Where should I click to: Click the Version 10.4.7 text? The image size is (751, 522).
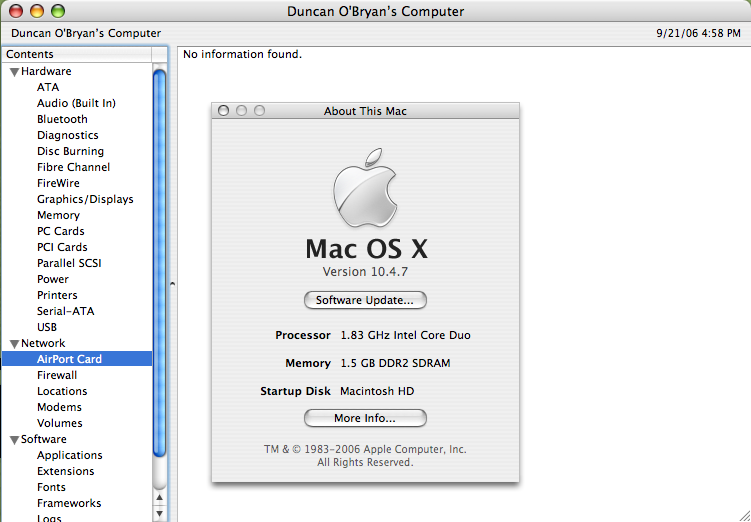pos(365,272)
